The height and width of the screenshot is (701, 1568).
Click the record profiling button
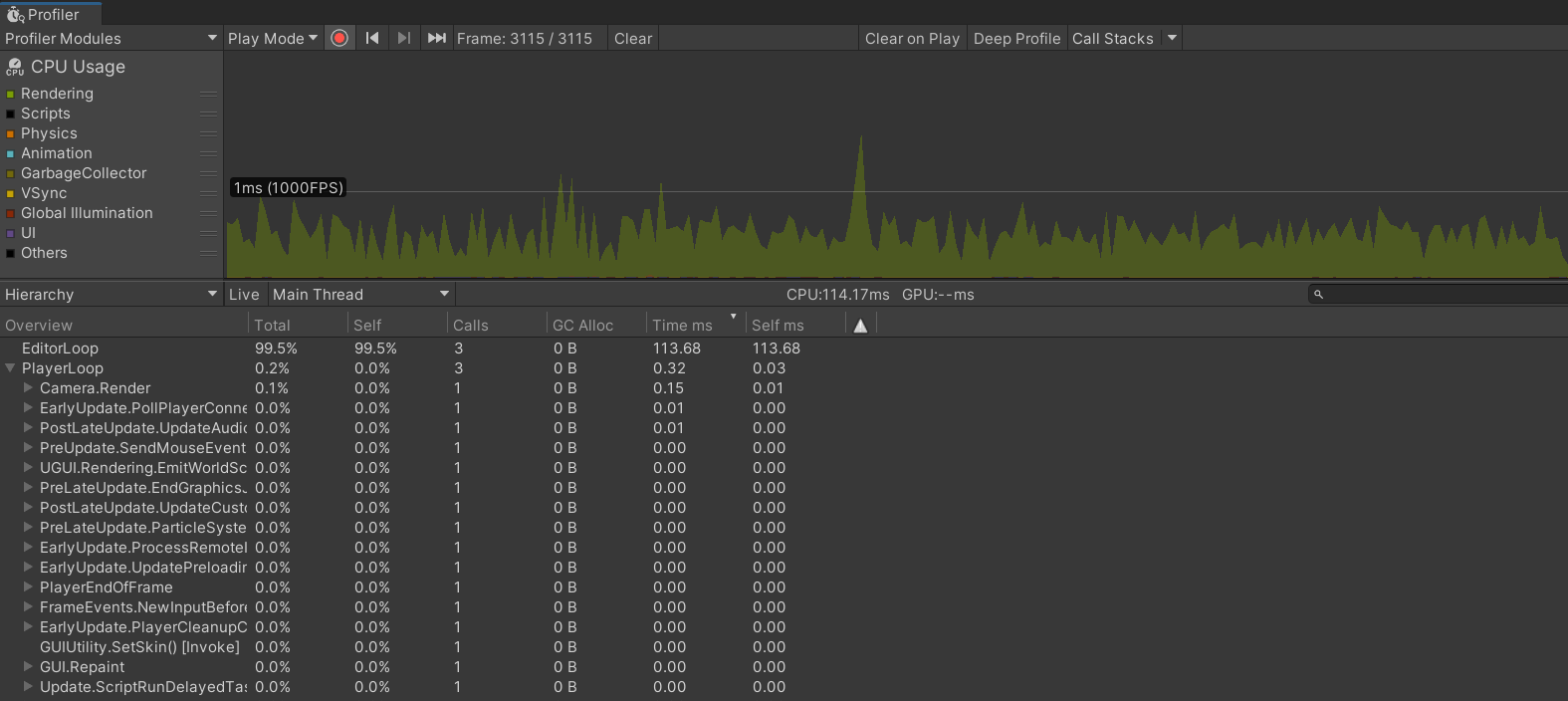click(x=339, y=38)
